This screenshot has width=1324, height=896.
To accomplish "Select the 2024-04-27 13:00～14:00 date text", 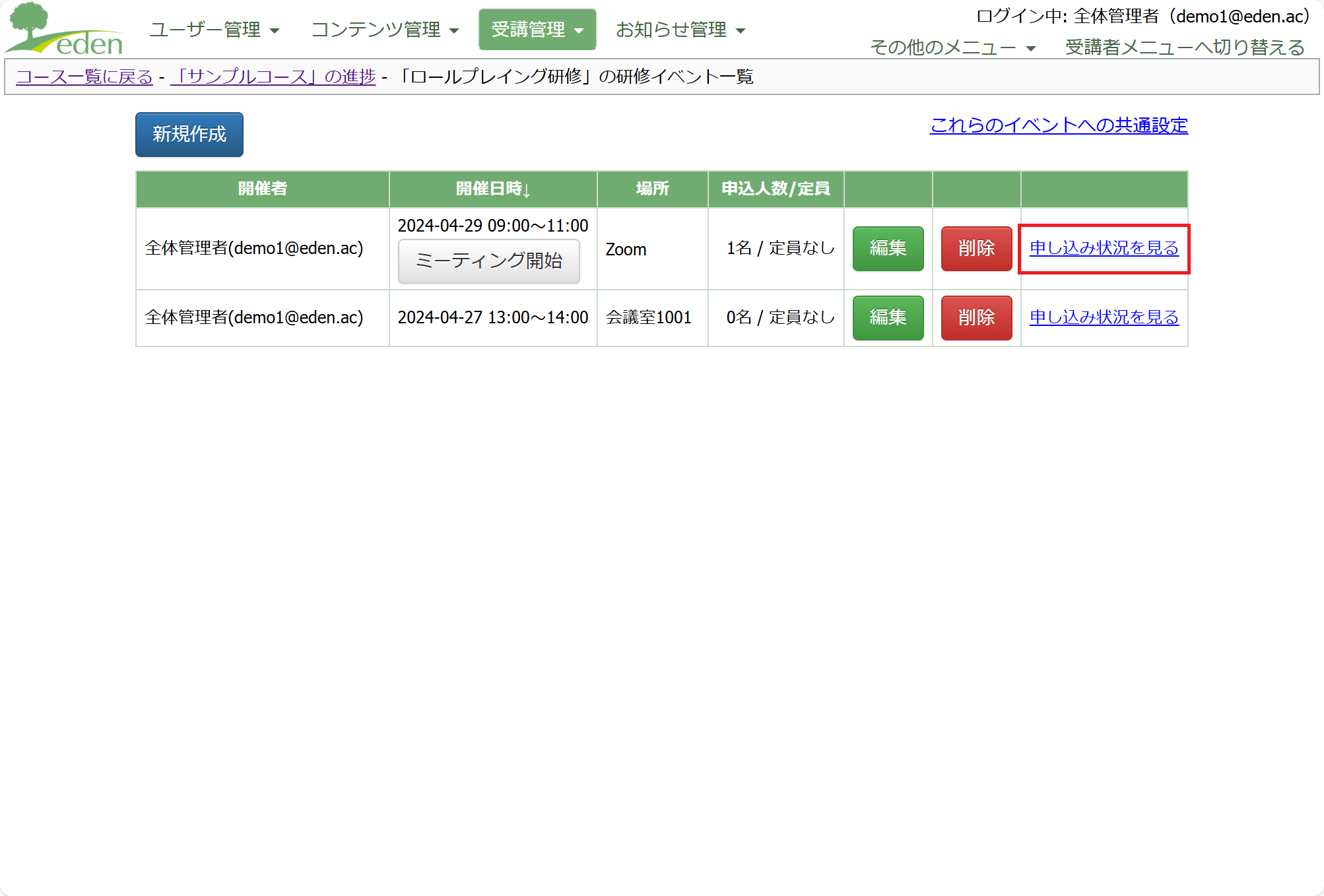I will tap(493, 318).
